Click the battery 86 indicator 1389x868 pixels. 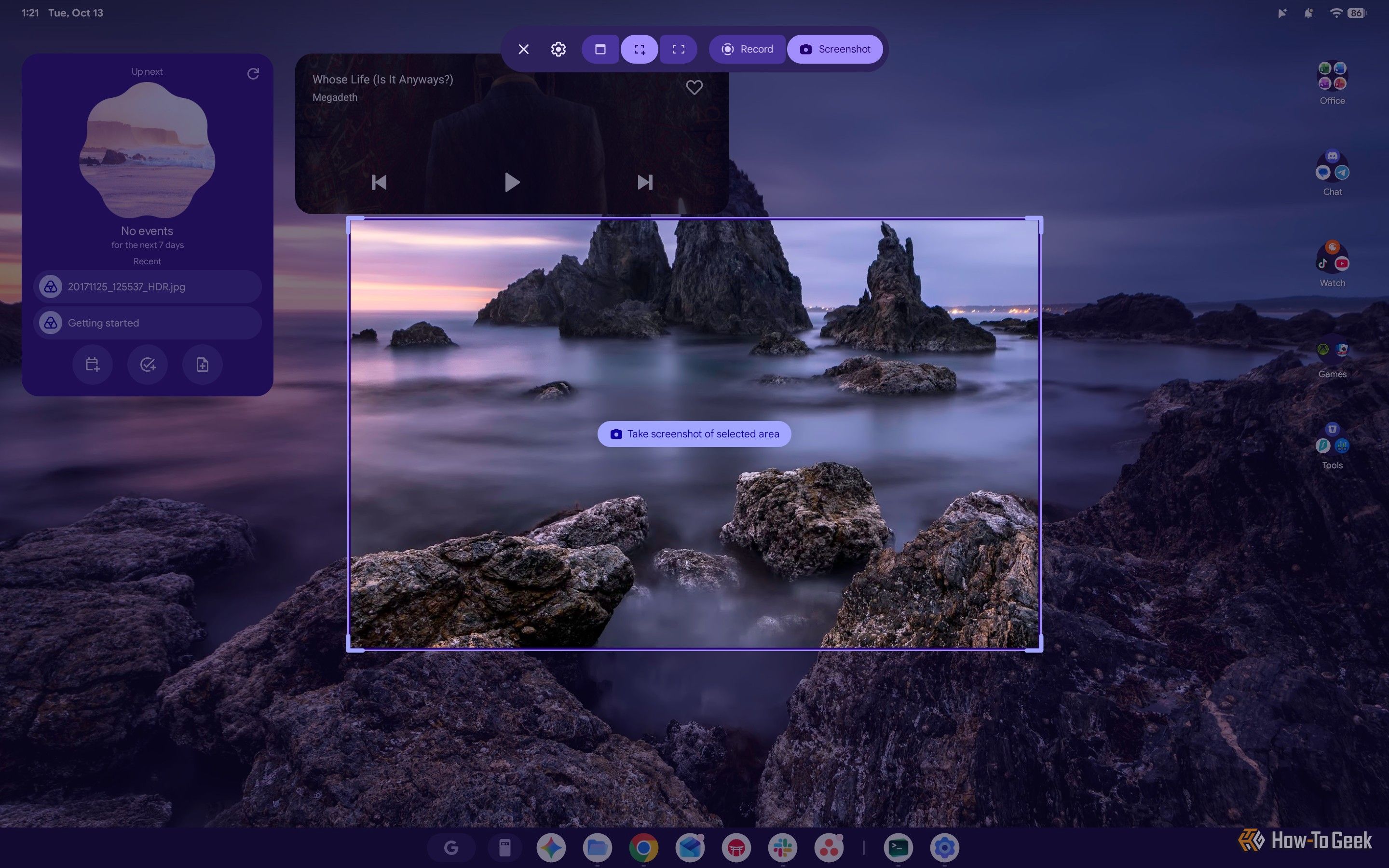pos(1357,13)
